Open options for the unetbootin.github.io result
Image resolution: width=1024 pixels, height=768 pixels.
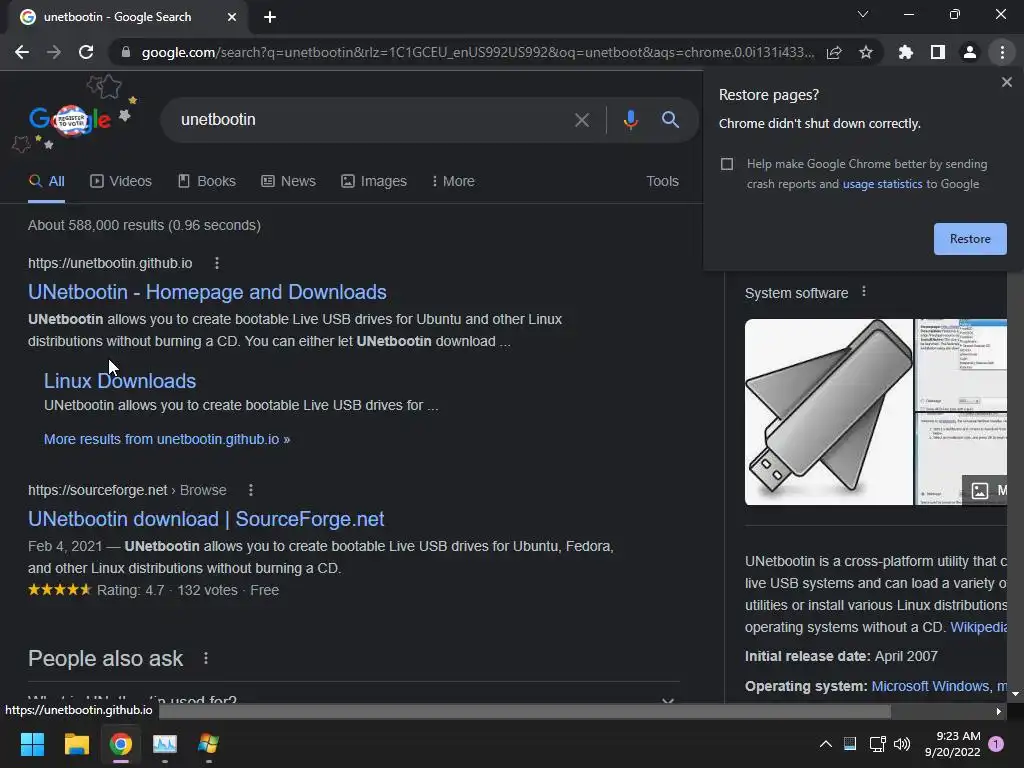[x=217, y=263]
